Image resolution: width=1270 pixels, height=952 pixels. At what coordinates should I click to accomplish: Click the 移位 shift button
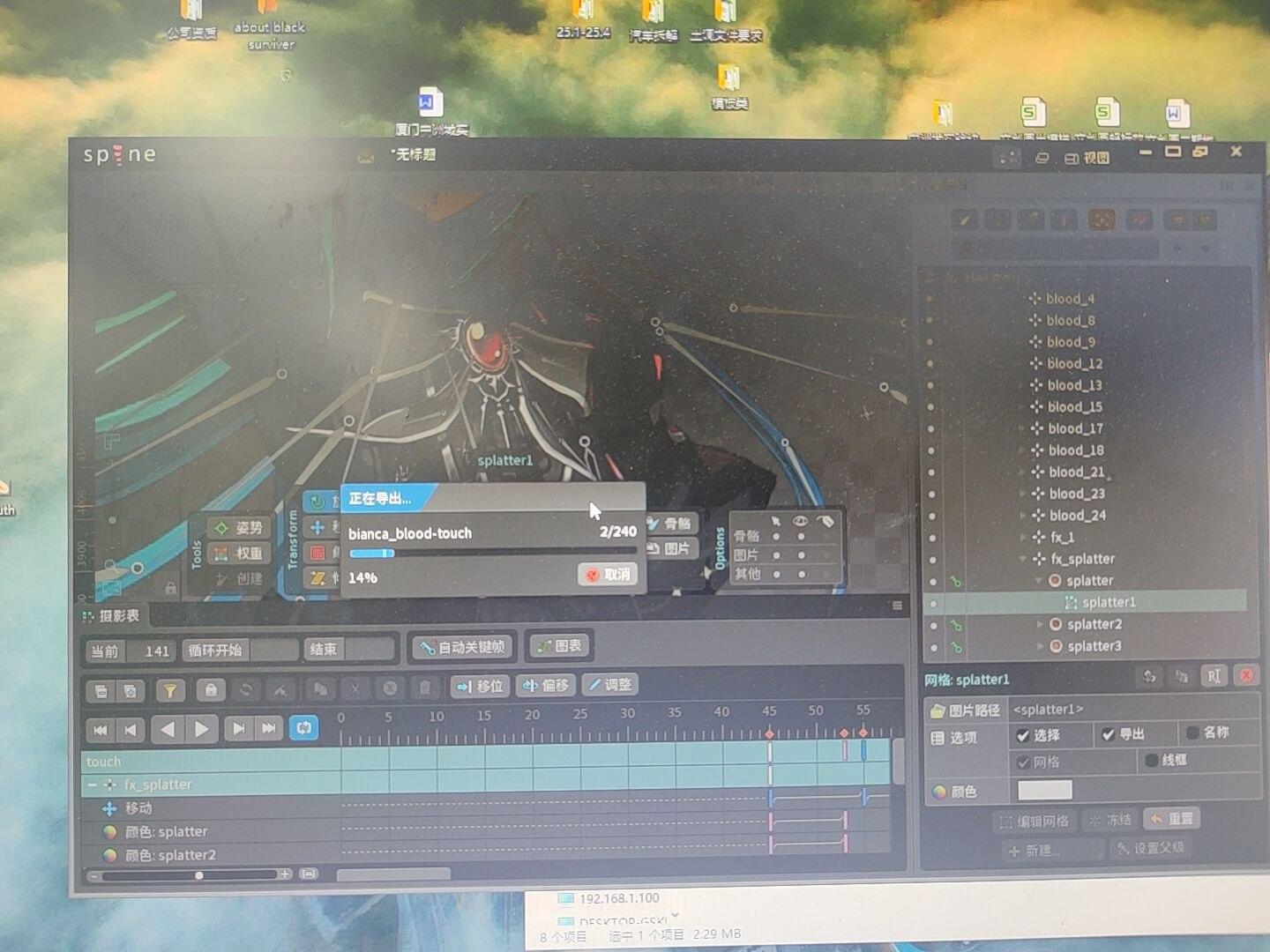click(481, 686)
